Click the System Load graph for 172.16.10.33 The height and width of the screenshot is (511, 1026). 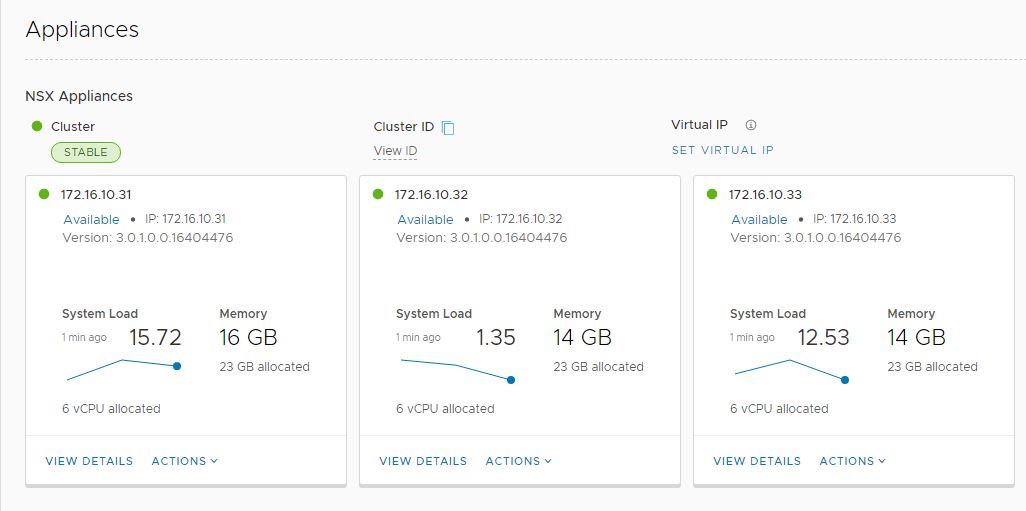[790, 369]
